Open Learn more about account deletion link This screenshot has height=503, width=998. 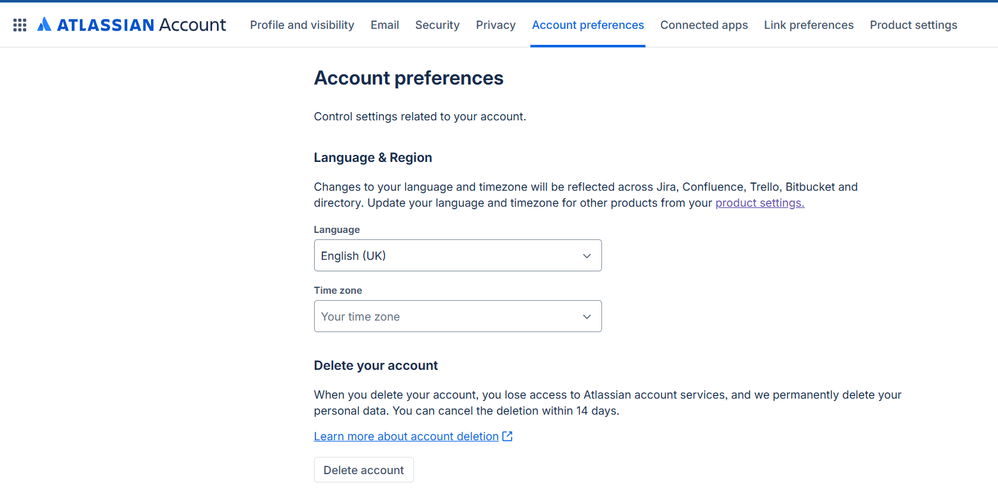point(406,436)
